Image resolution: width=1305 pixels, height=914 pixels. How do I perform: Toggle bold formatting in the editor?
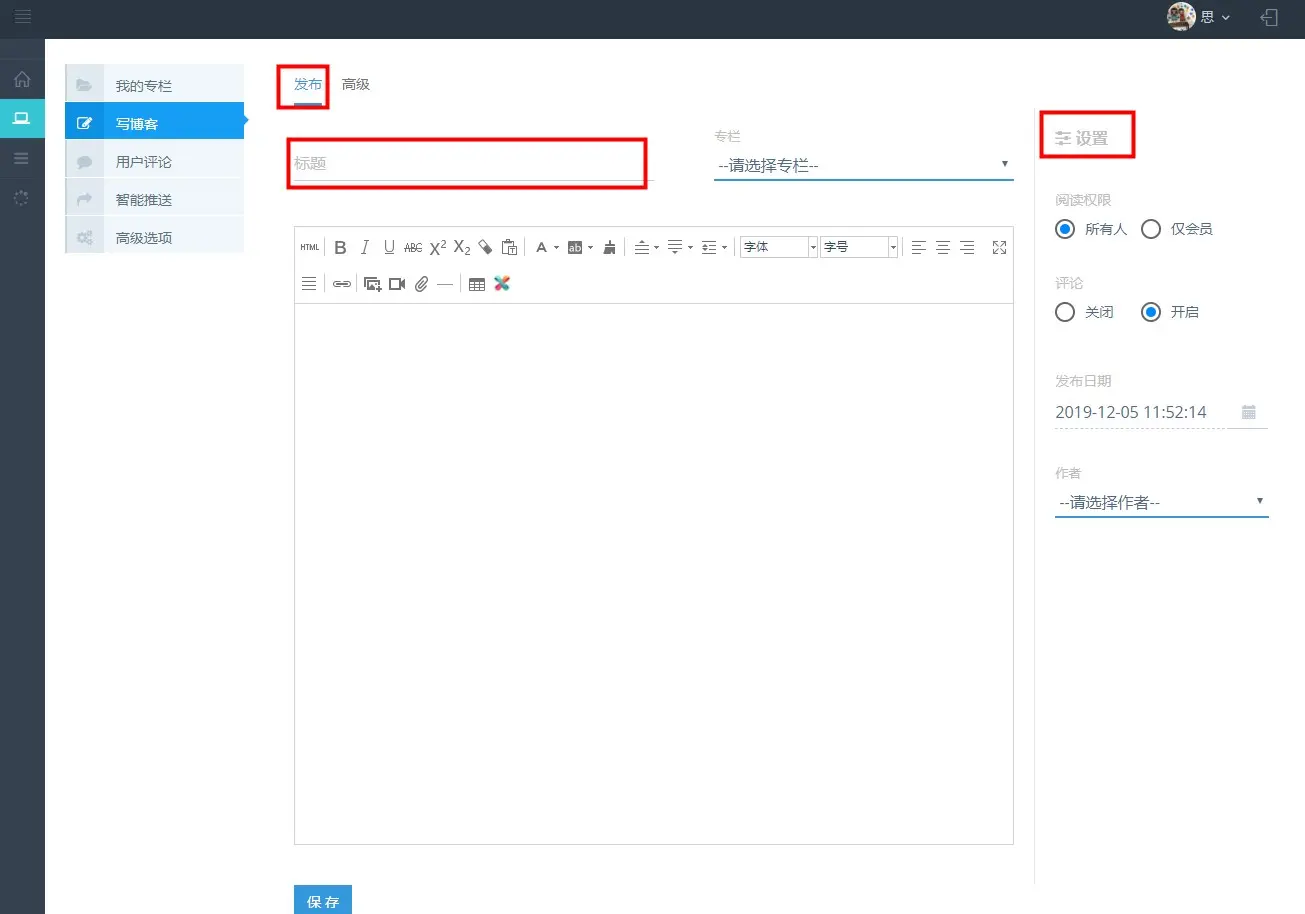(340, 247)
